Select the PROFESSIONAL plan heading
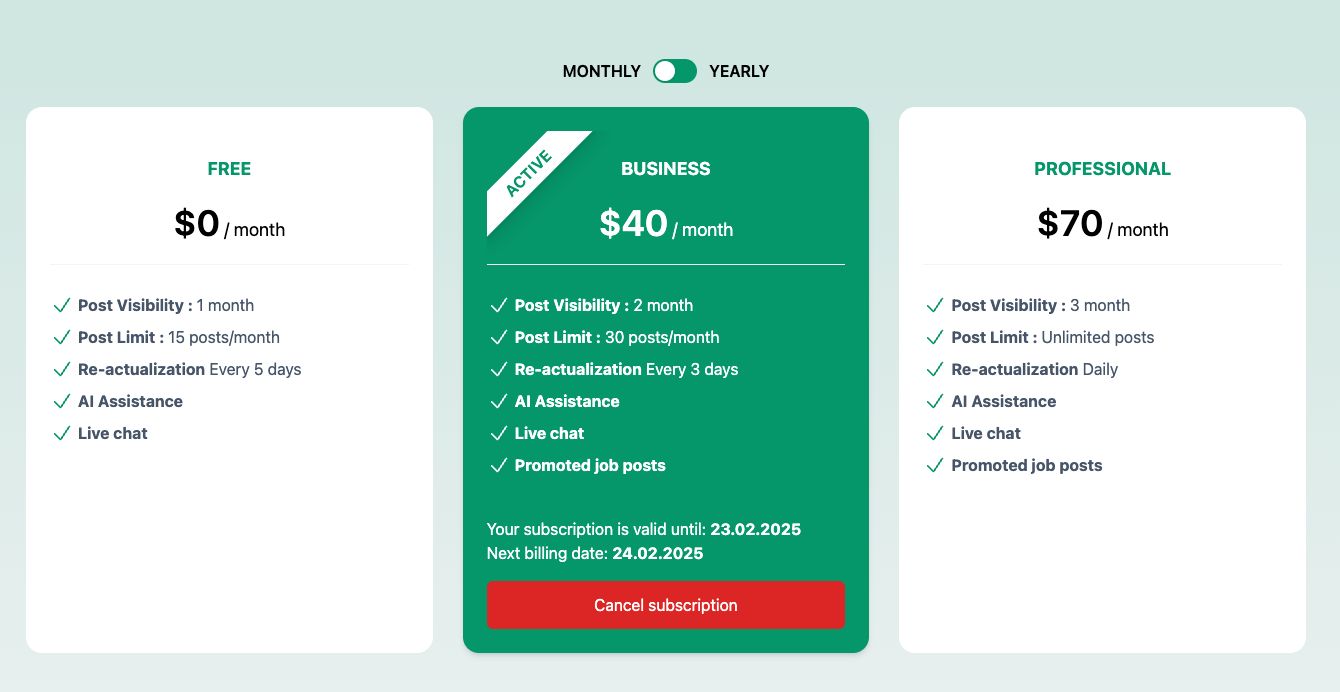Image resolution: width=1340 pixels, height=692 pixels. coord(1102,169)
